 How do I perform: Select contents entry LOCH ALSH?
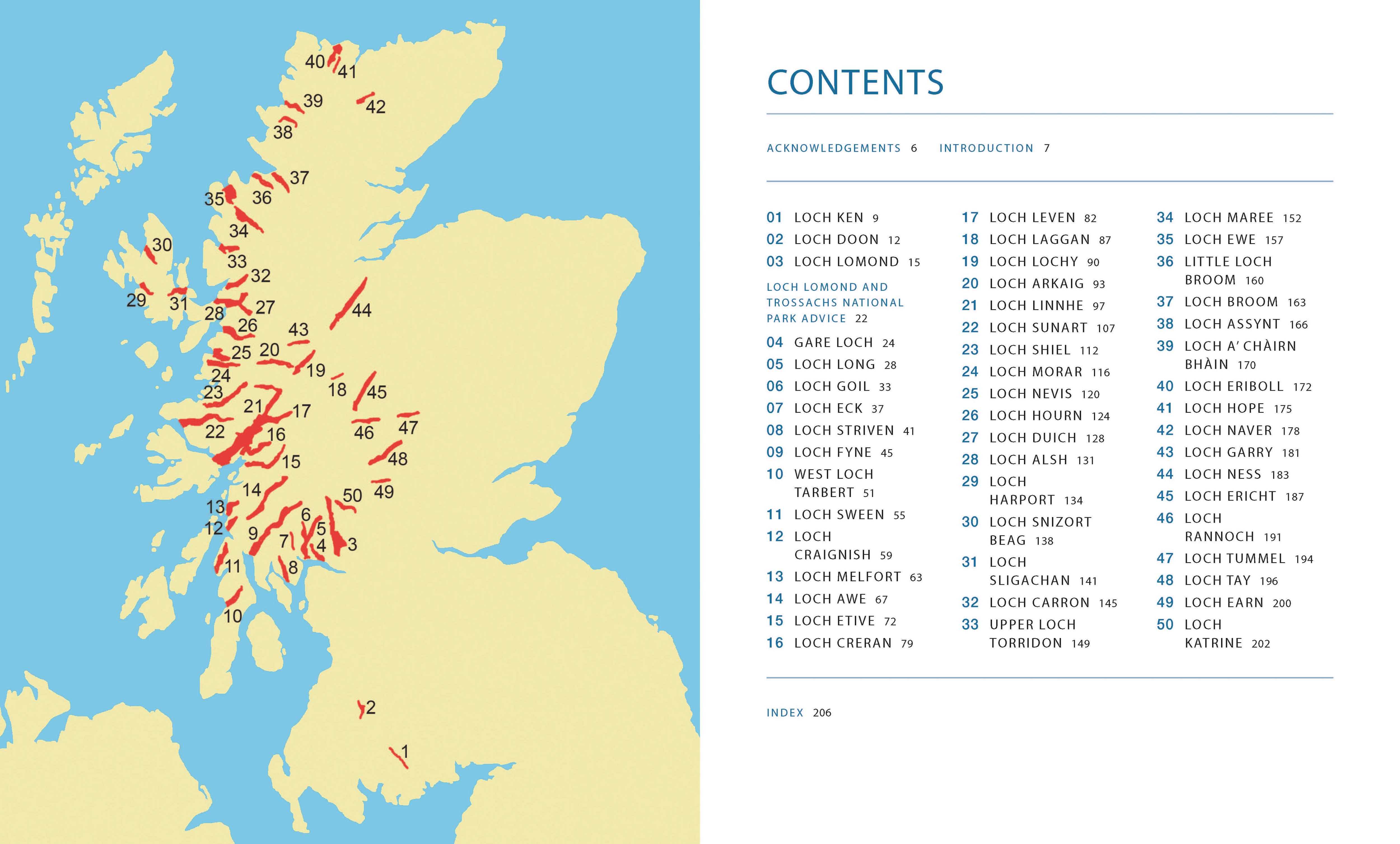click(1028, 459)
